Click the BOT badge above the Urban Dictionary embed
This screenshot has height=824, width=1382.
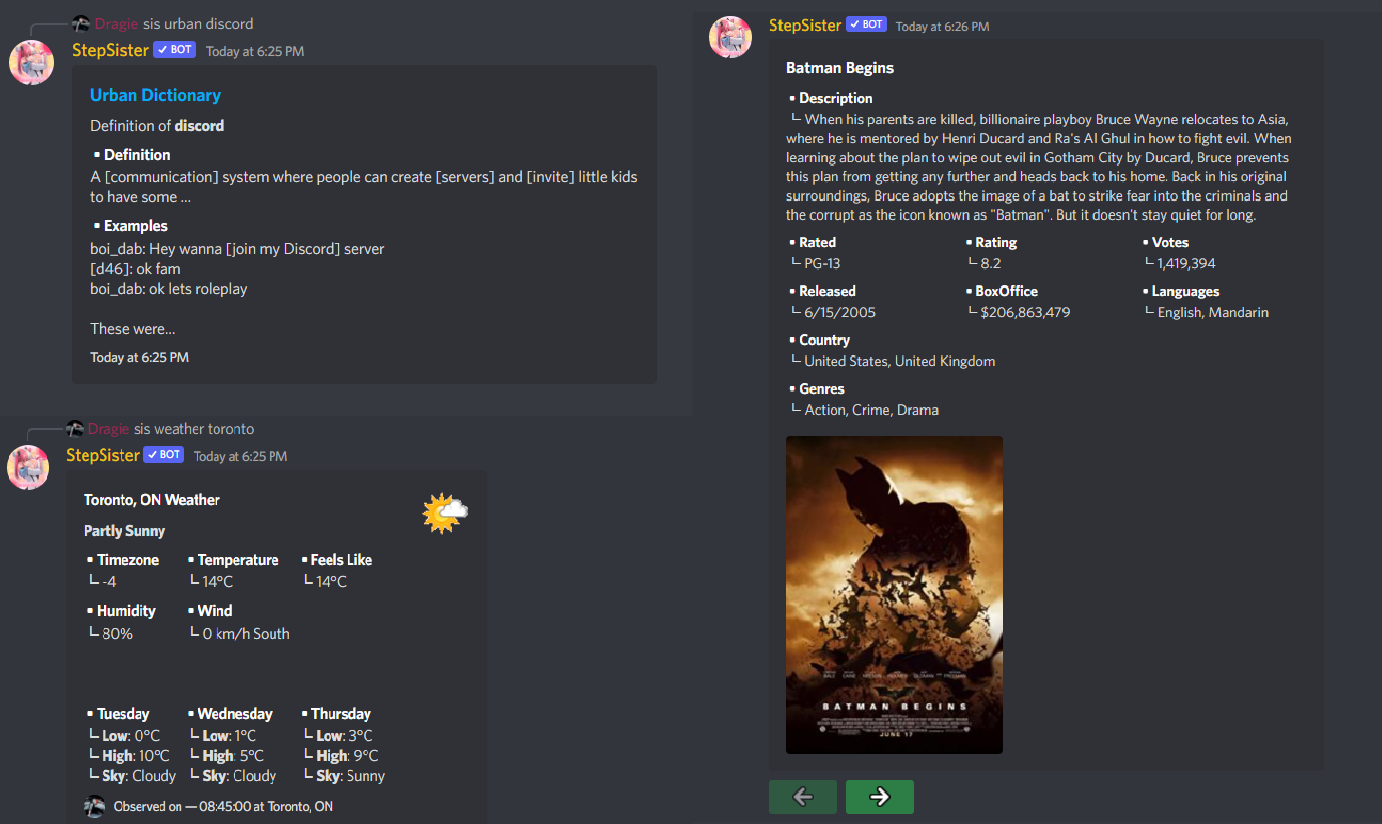tap(174, 50)
